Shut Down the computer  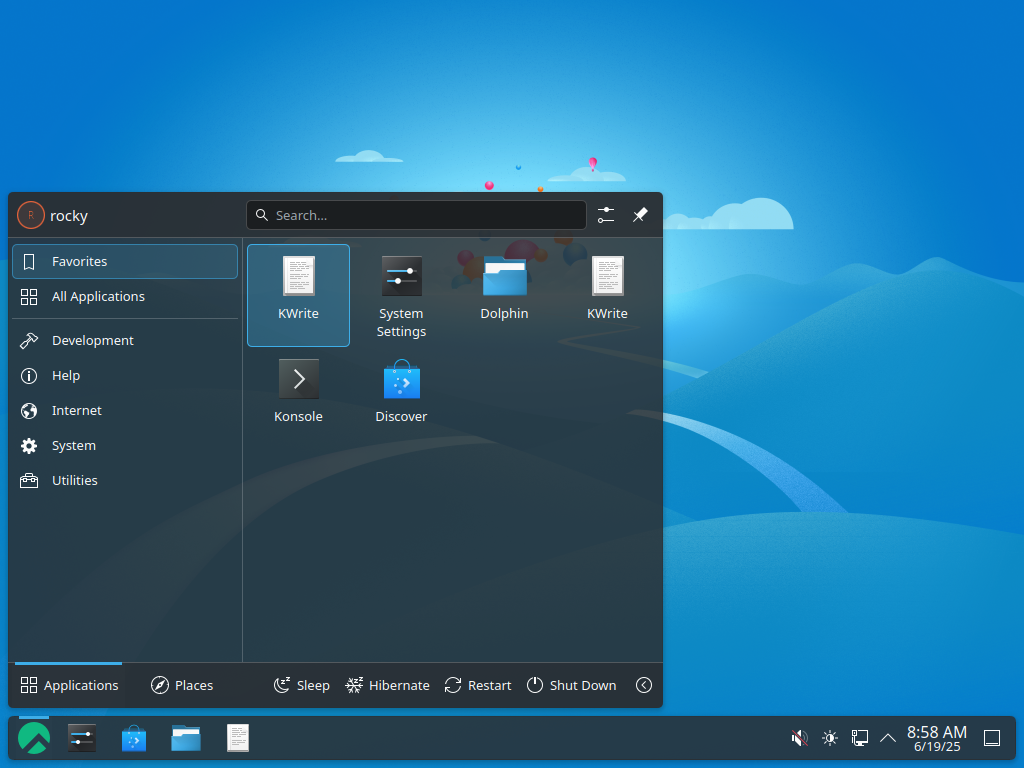571,685
